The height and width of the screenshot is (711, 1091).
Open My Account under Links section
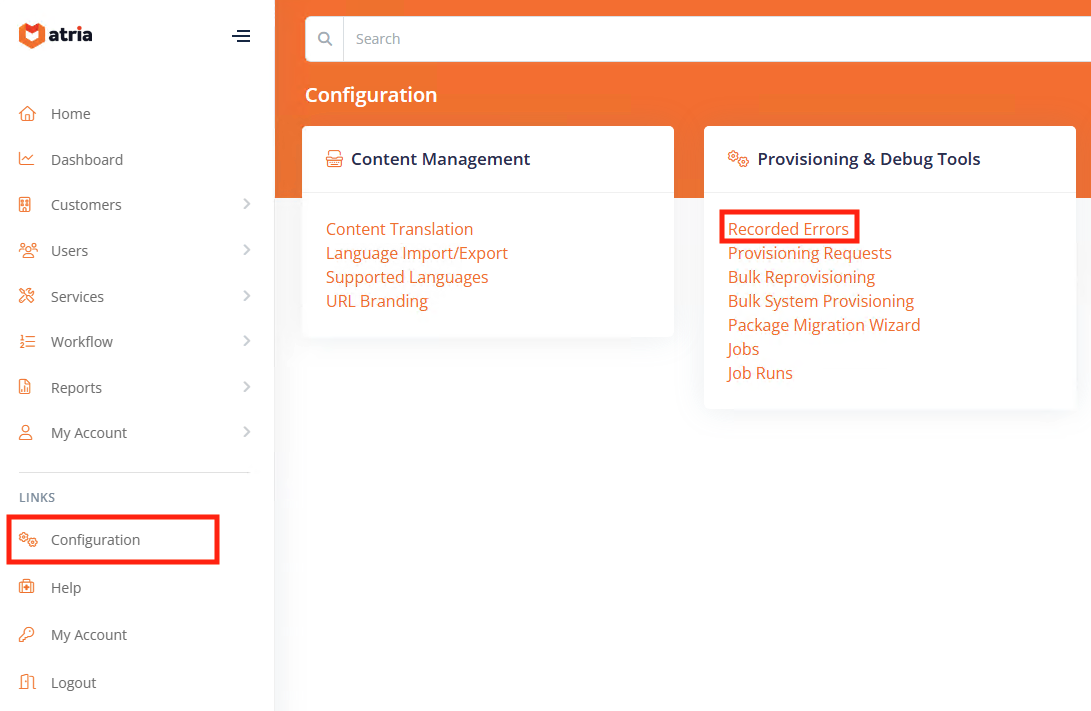point(88,635)
